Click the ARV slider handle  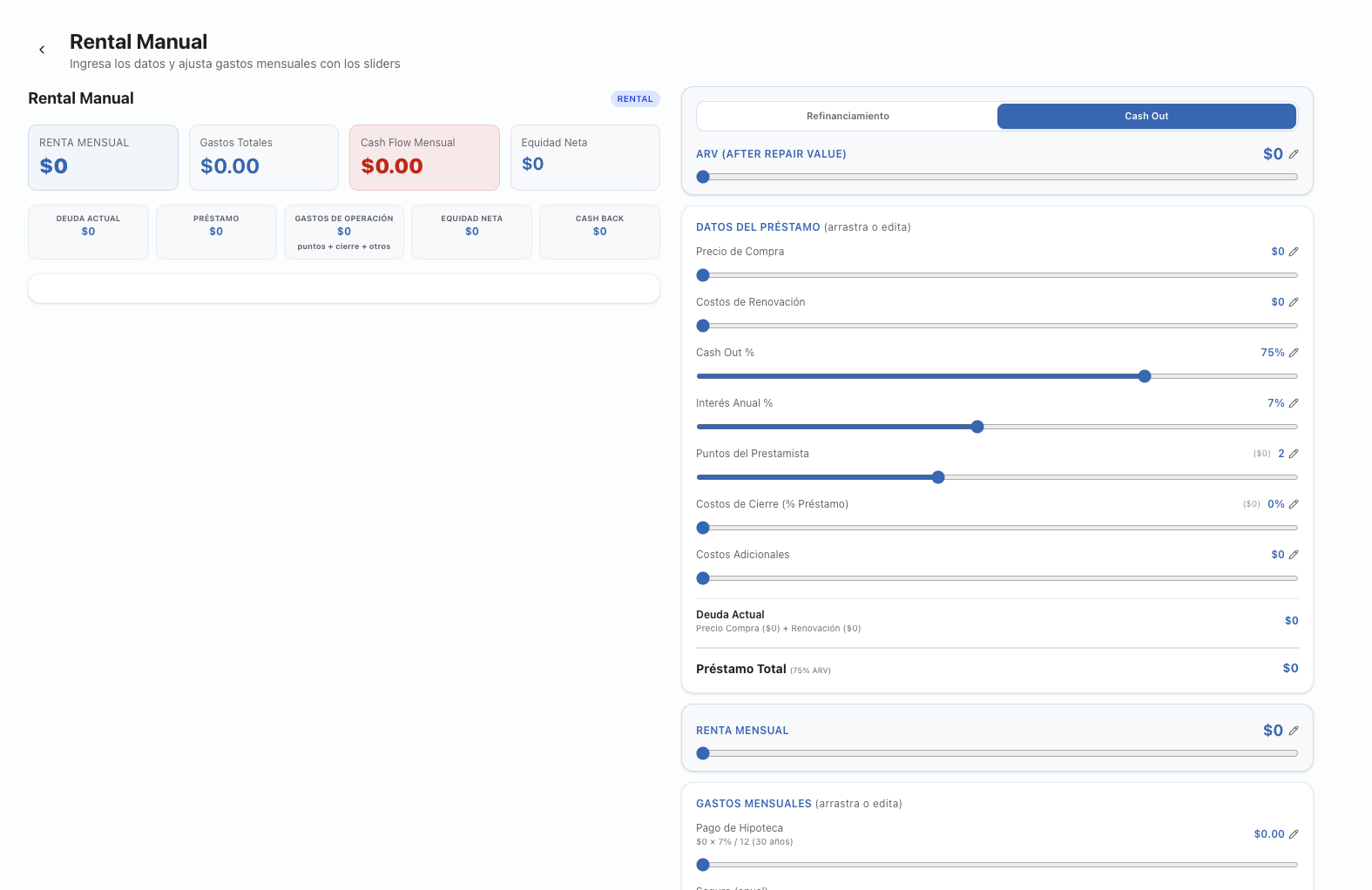(x=703, y=177)
